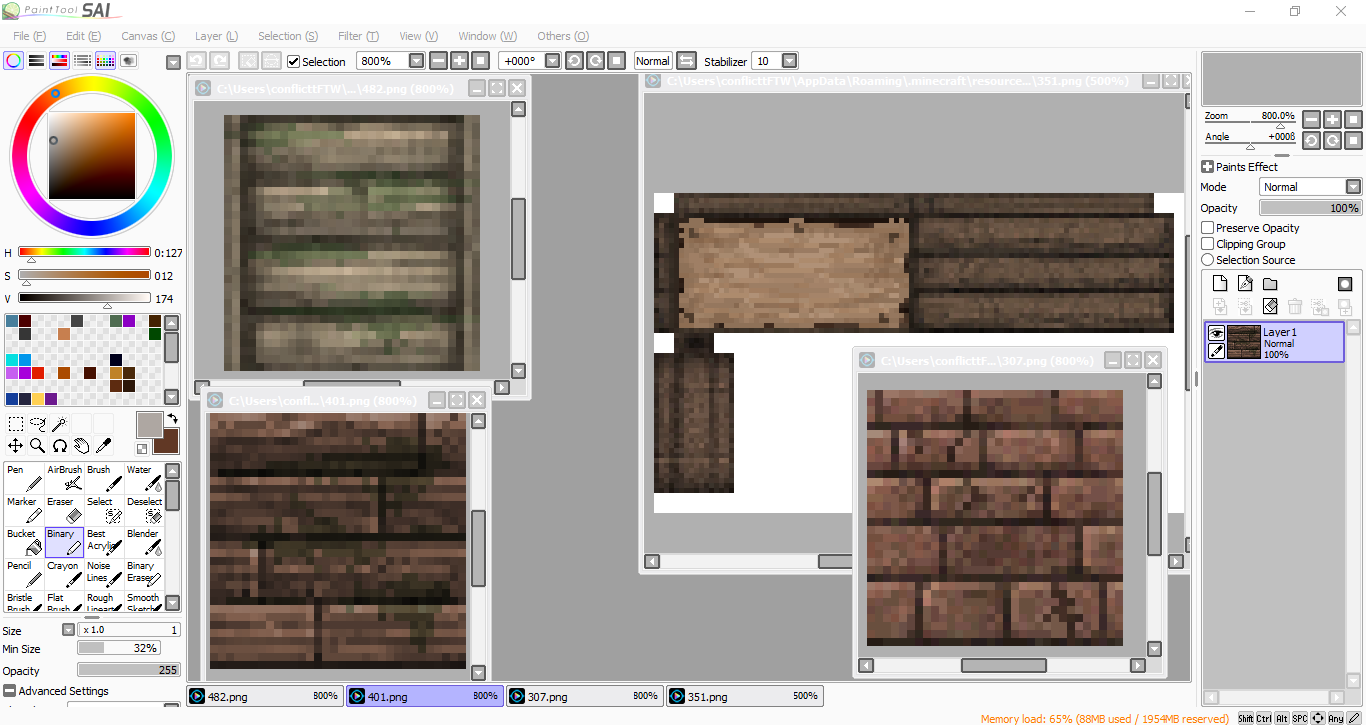
Task: Expand Advanced Settings section
Action: tap(10, 691)
